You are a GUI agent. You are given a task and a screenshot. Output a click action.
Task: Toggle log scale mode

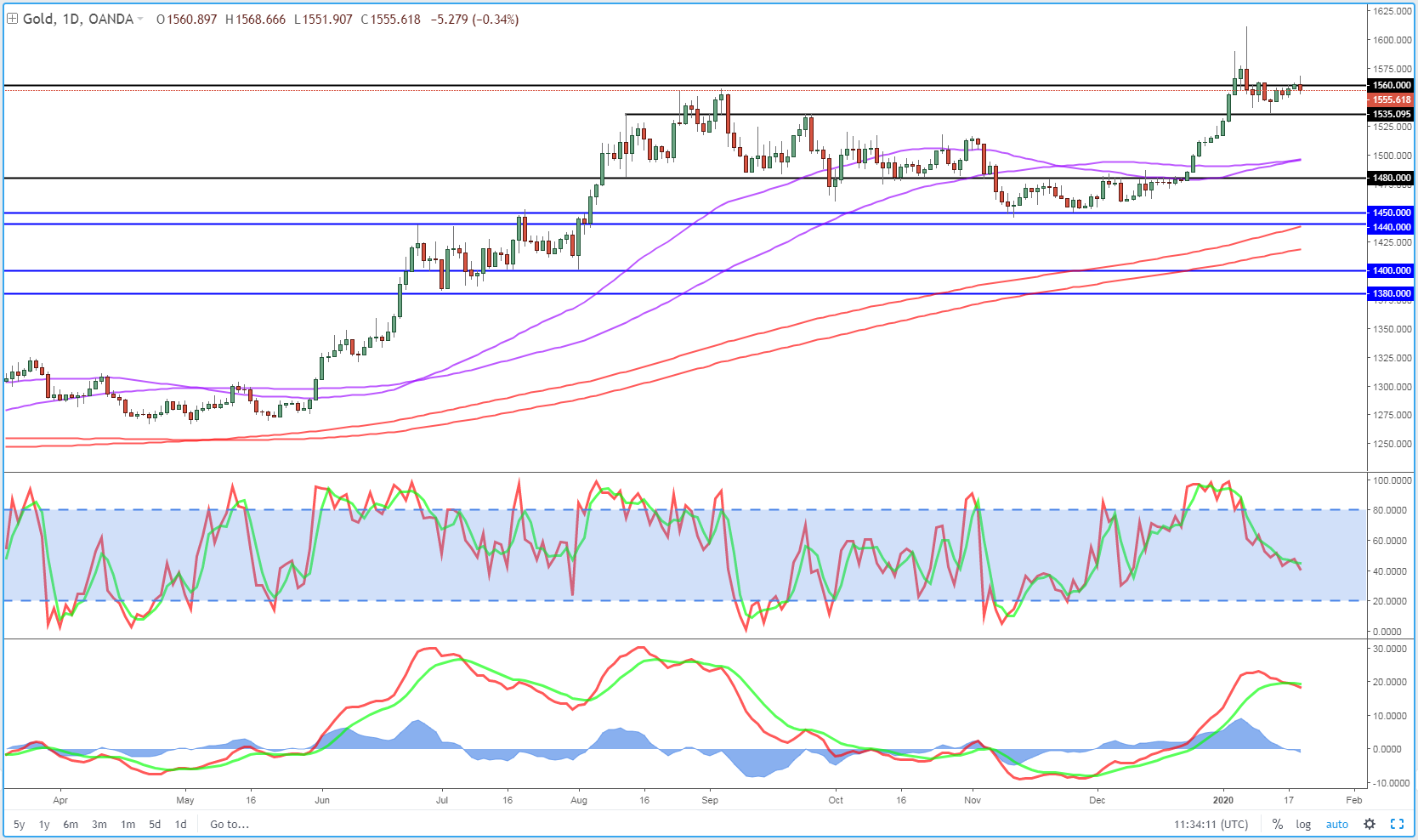click(x=1303, y=824)
